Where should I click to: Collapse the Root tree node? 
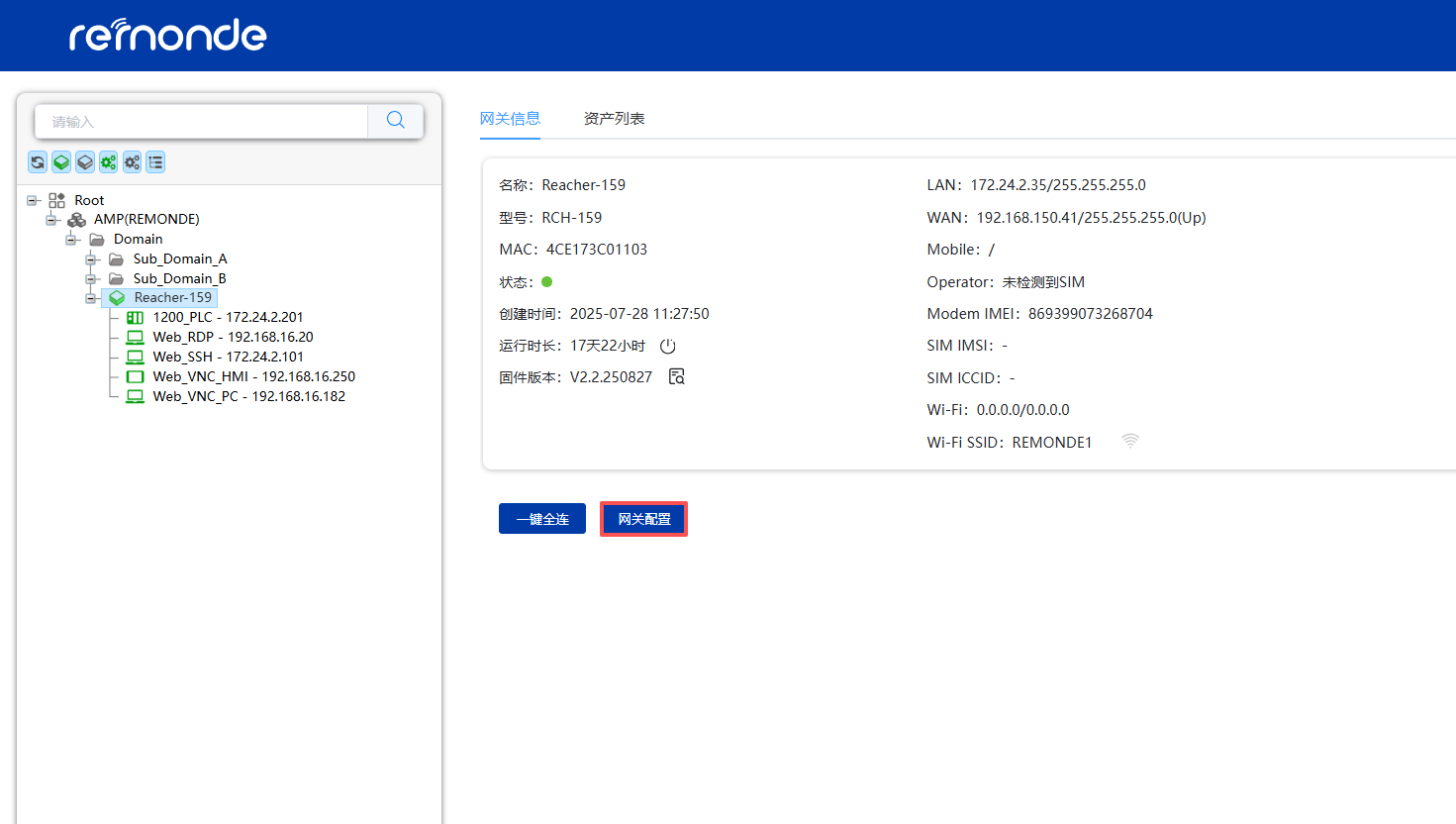(x=33, y=200)
